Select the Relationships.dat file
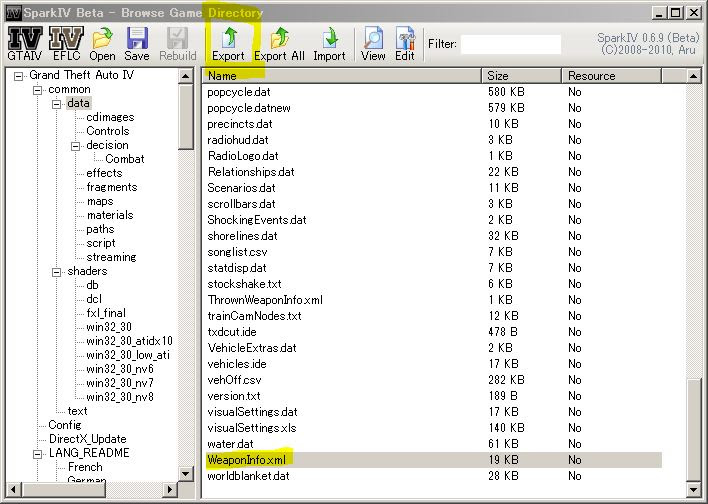 pyautogui.click(x=251, y=172)
